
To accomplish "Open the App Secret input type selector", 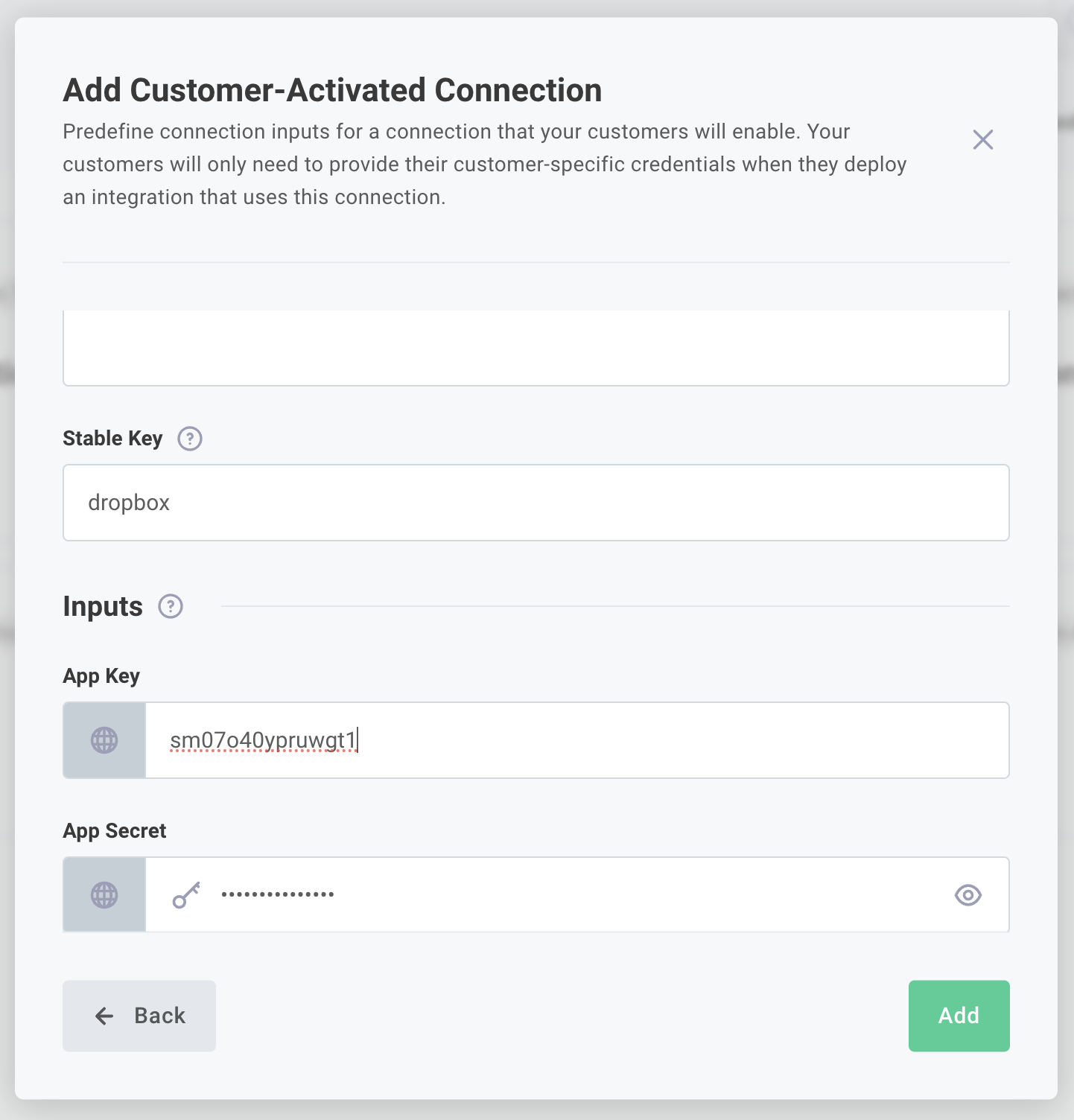I will click(x=104, y=894).
